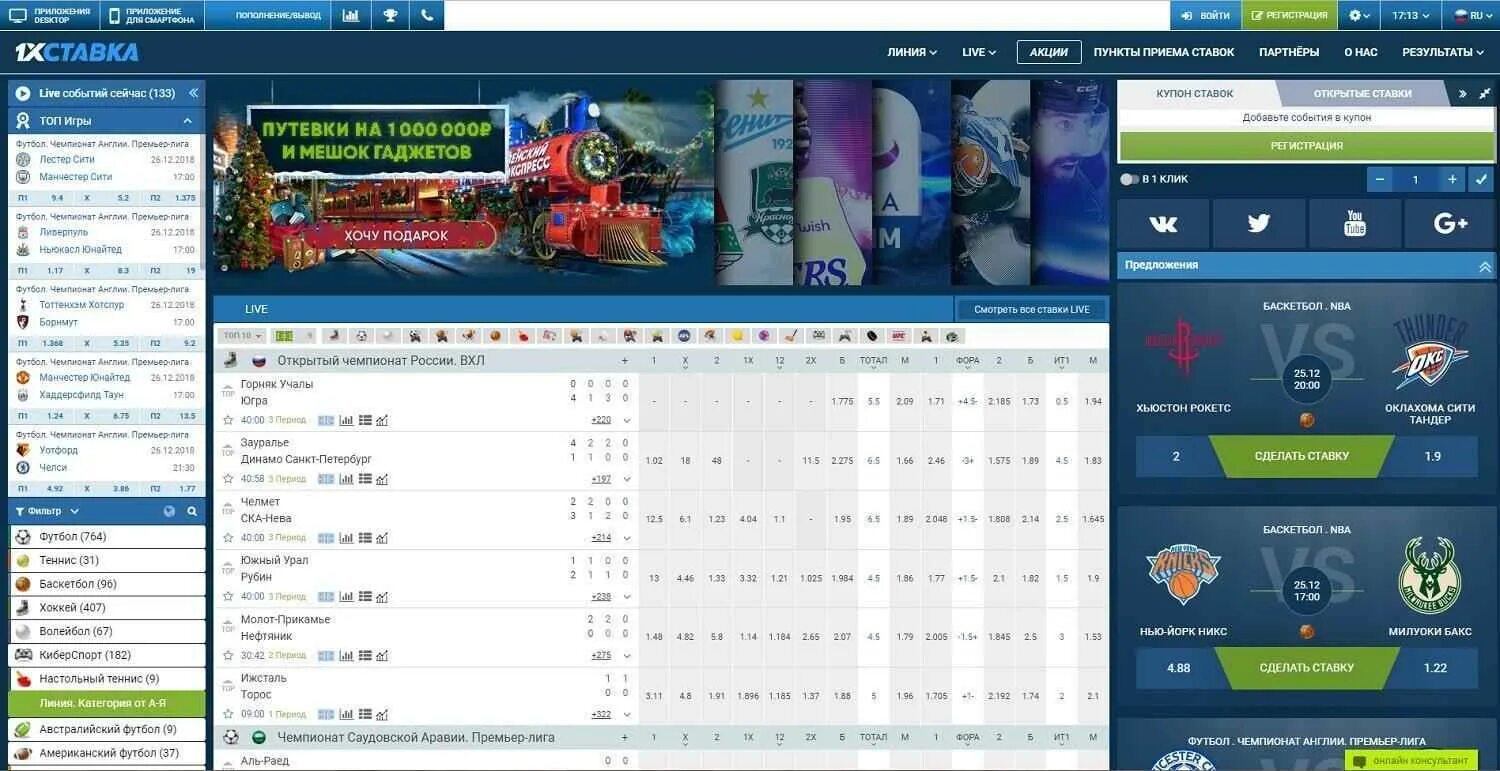Switch to КУПОН СТАВОК tab

click(1195, 93)
